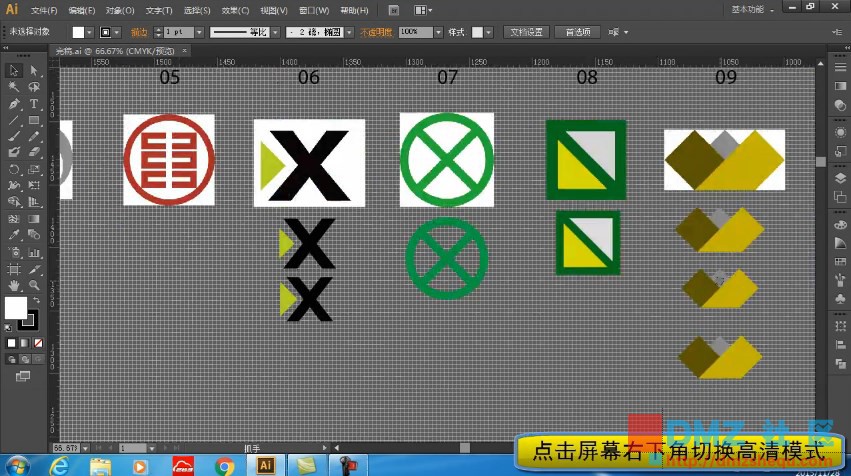Open the 样式 style dropdown
851x476 pixels.
(x=488, y=33)
